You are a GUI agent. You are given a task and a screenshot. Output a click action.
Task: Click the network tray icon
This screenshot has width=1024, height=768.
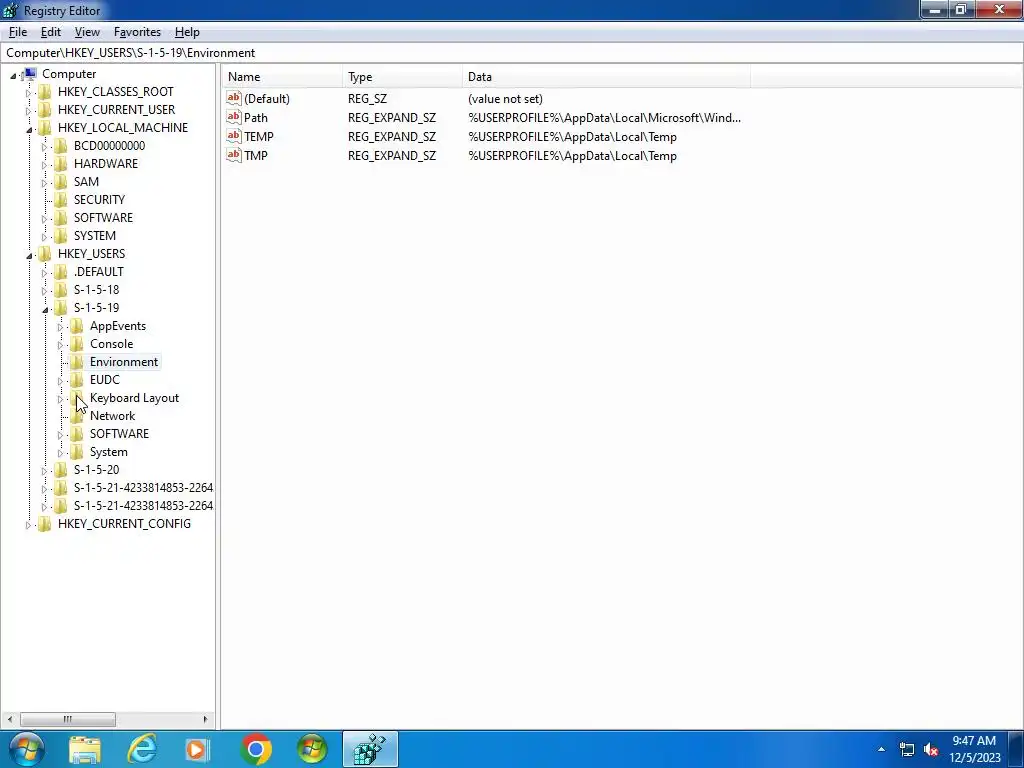pos(907,749)
